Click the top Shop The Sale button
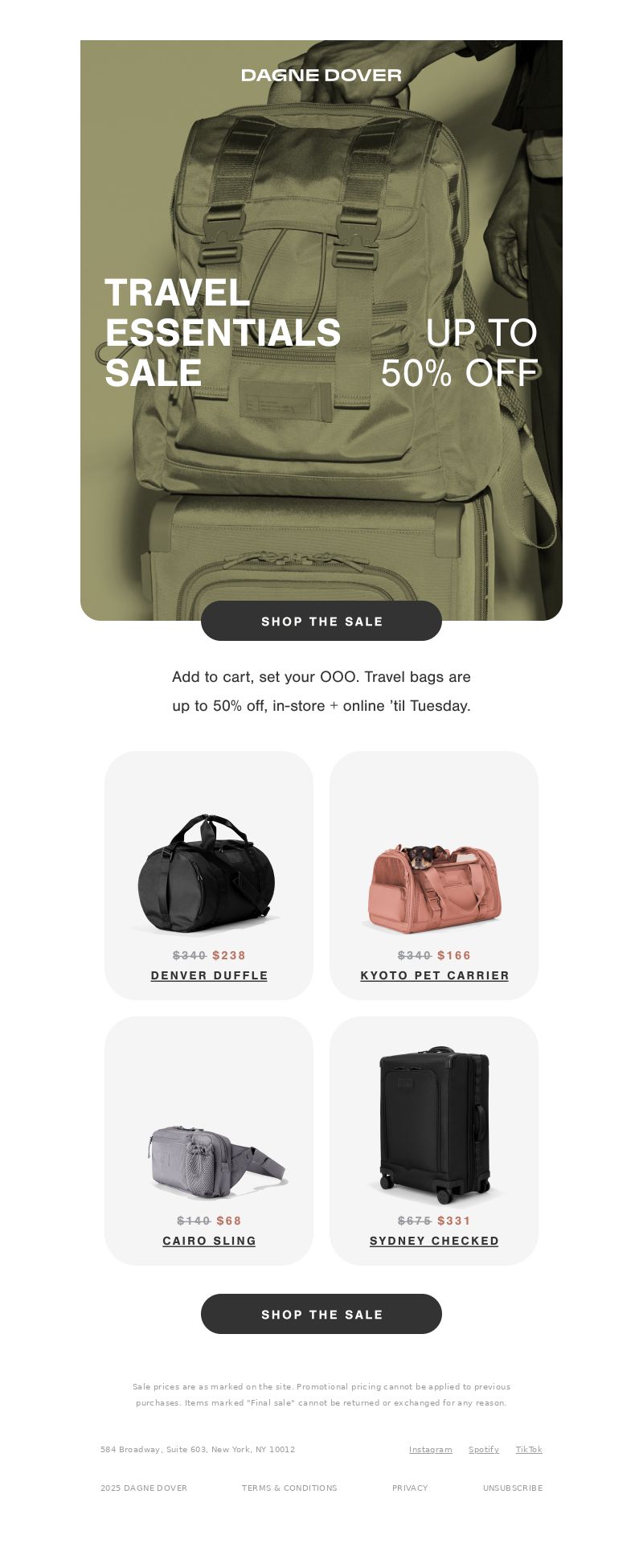Image resolution: width=643 pixels, height=1568 pixels. tap(321, 621)
